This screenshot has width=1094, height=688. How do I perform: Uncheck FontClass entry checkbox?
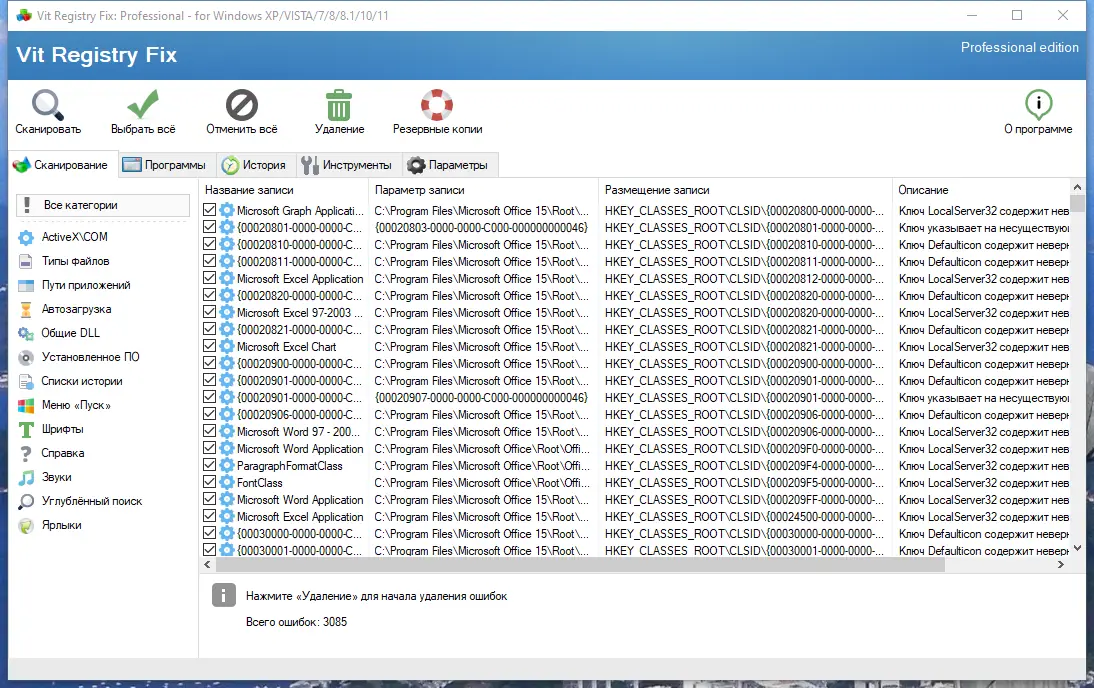pyautogui.click(x=209, y=482)
